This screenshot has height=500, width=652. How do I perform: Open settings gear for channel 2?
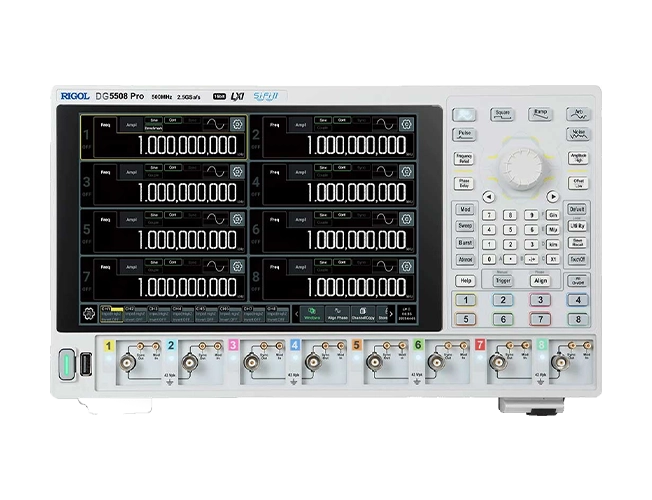(407, 124)
